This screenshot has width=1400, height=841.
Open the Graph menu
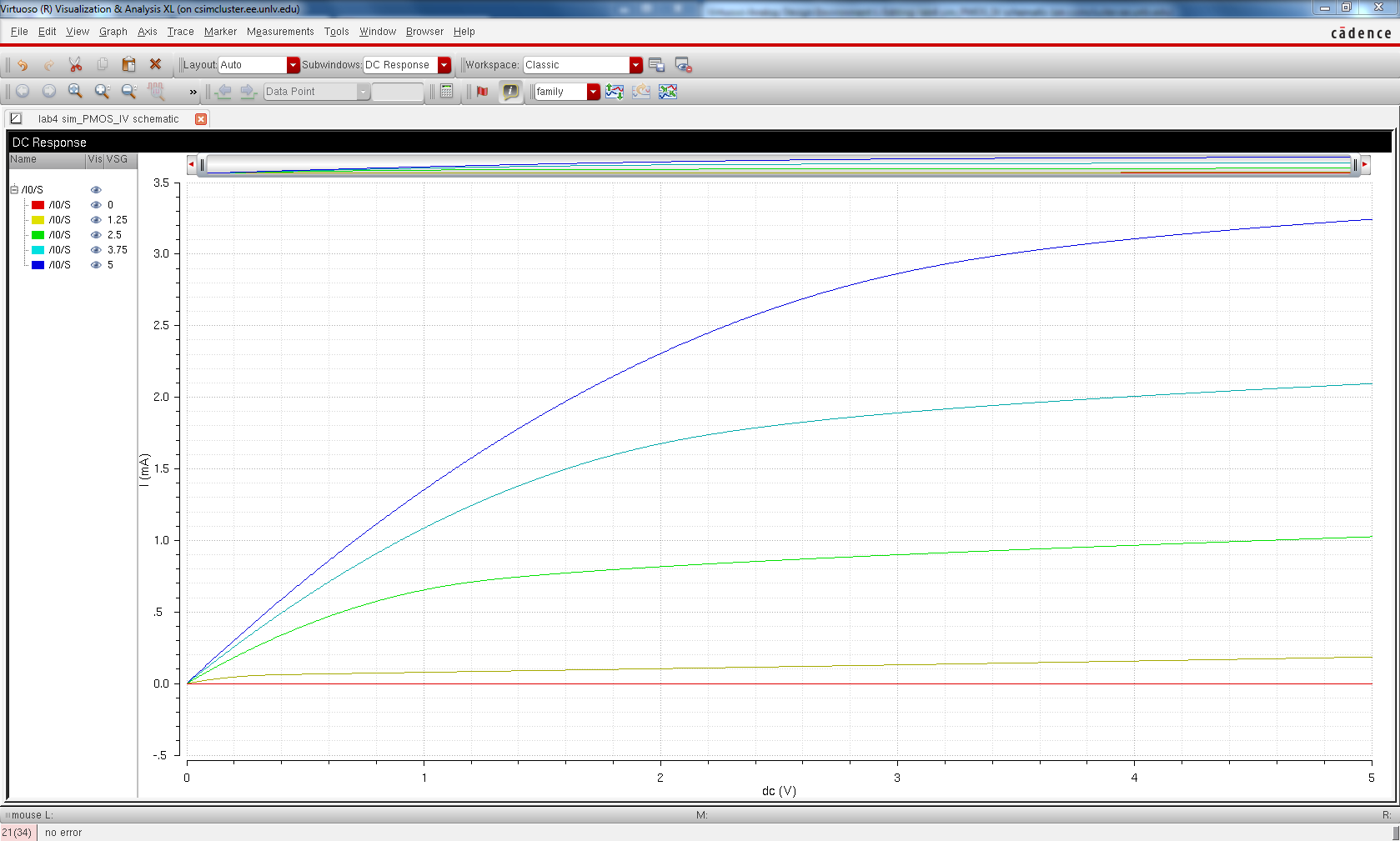(x=113, y=32)
